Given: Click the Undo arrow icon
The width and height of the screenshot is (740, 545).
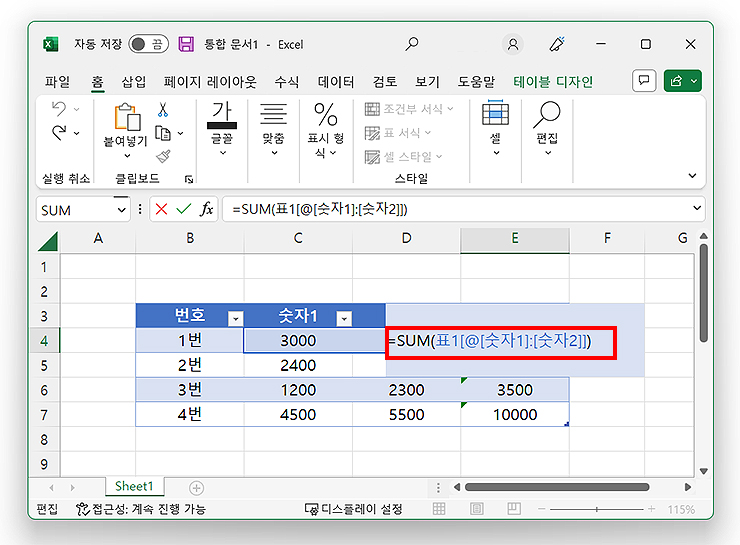Looking at the screenshot, I should click(59, 109).
